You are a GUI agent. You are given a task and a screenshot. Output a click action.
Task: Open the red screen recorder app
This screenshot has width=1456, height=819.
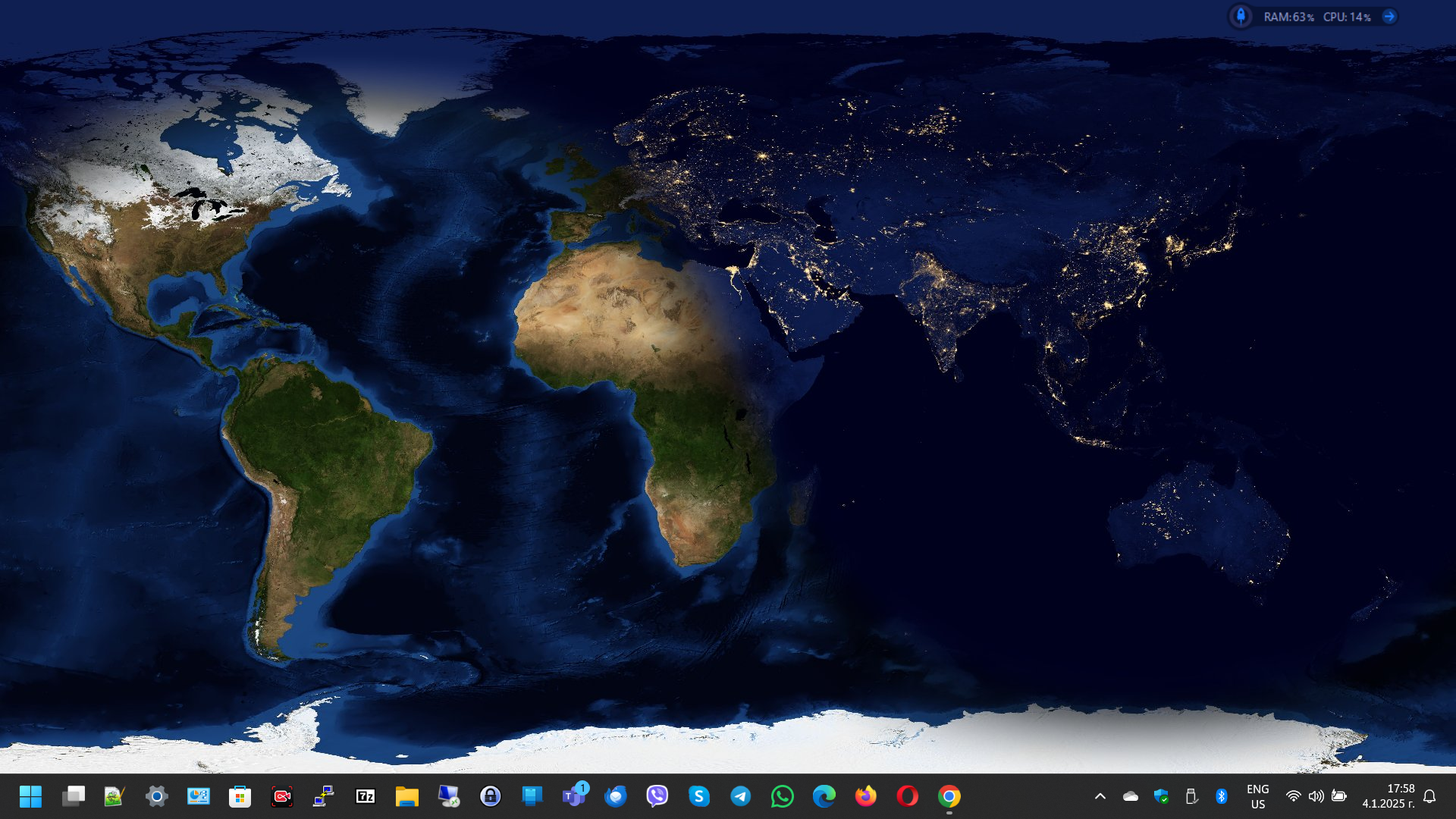point(282,796)
